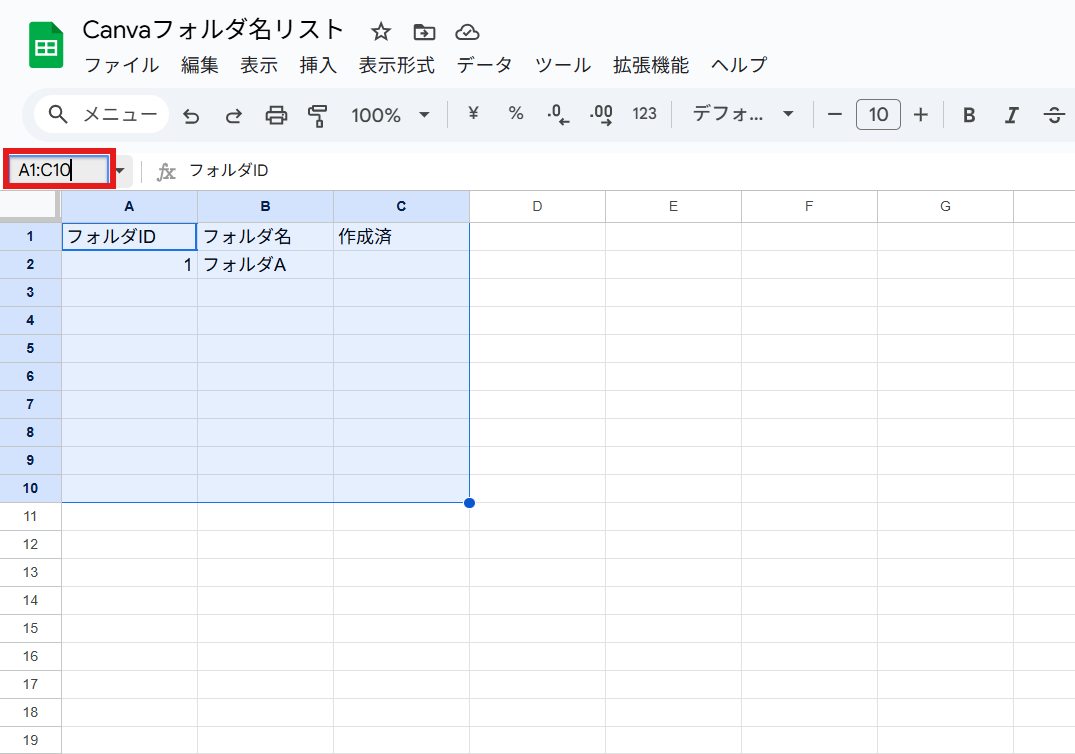Click the select-all corner box

30,206
